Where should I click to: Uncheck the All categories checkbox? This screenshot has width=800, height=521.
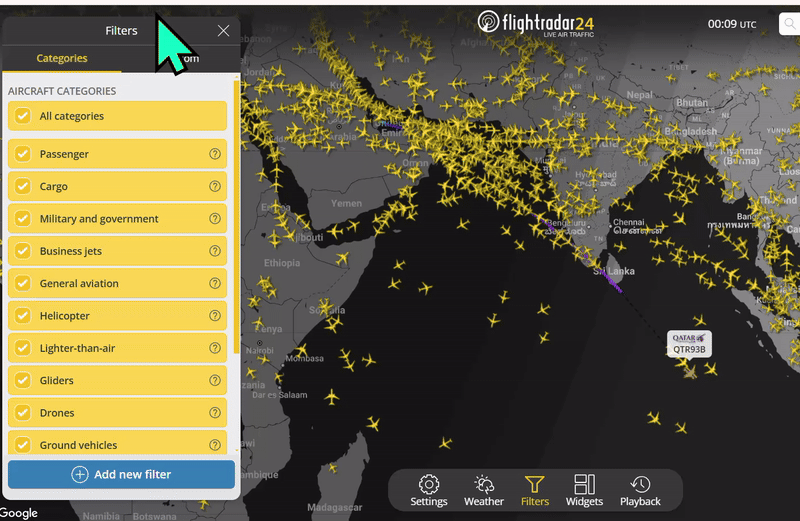[23, 116]
